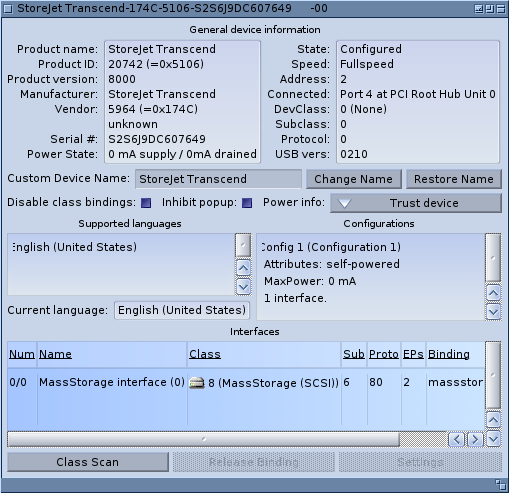The image size is (509, 493).
Task: Click the Vendor 5964 (=0x174C) value
Action: 153,109
